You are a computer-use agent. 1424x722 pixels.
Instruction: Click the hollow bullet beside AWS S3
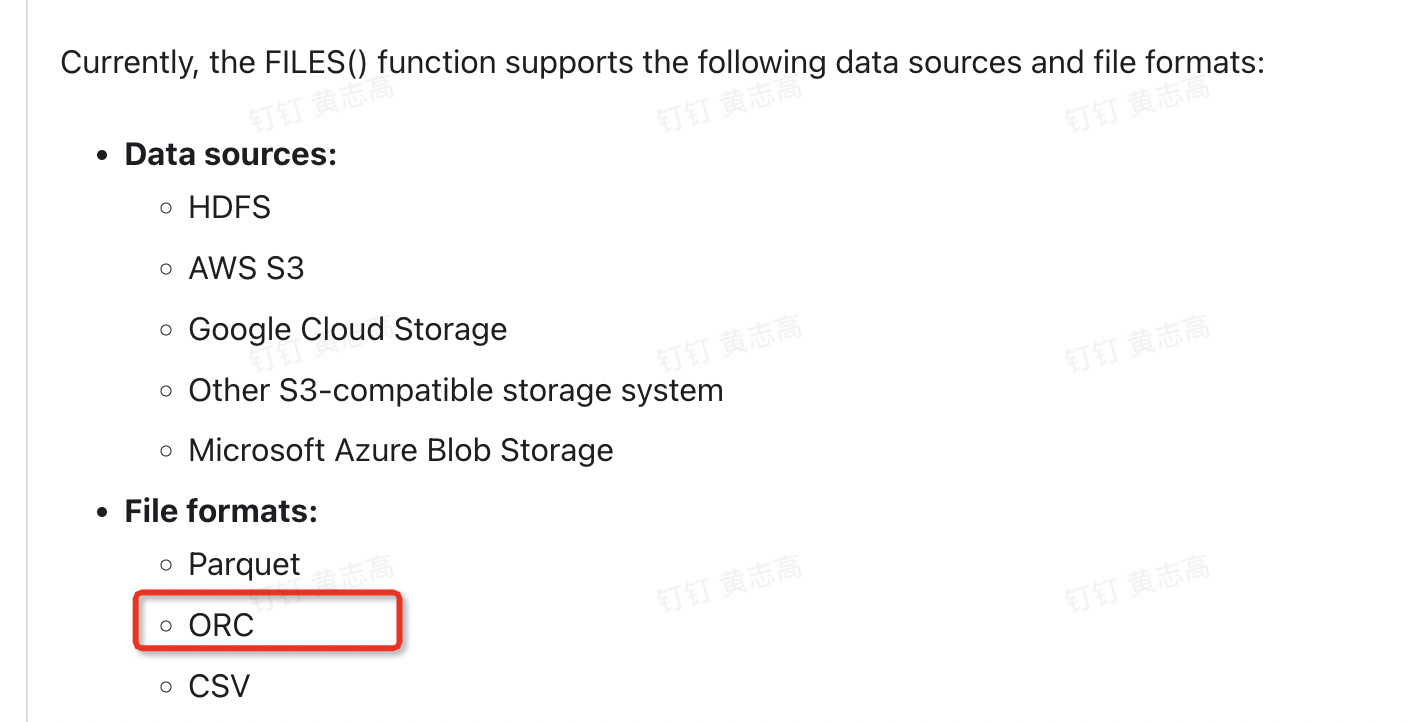[166, 269]
